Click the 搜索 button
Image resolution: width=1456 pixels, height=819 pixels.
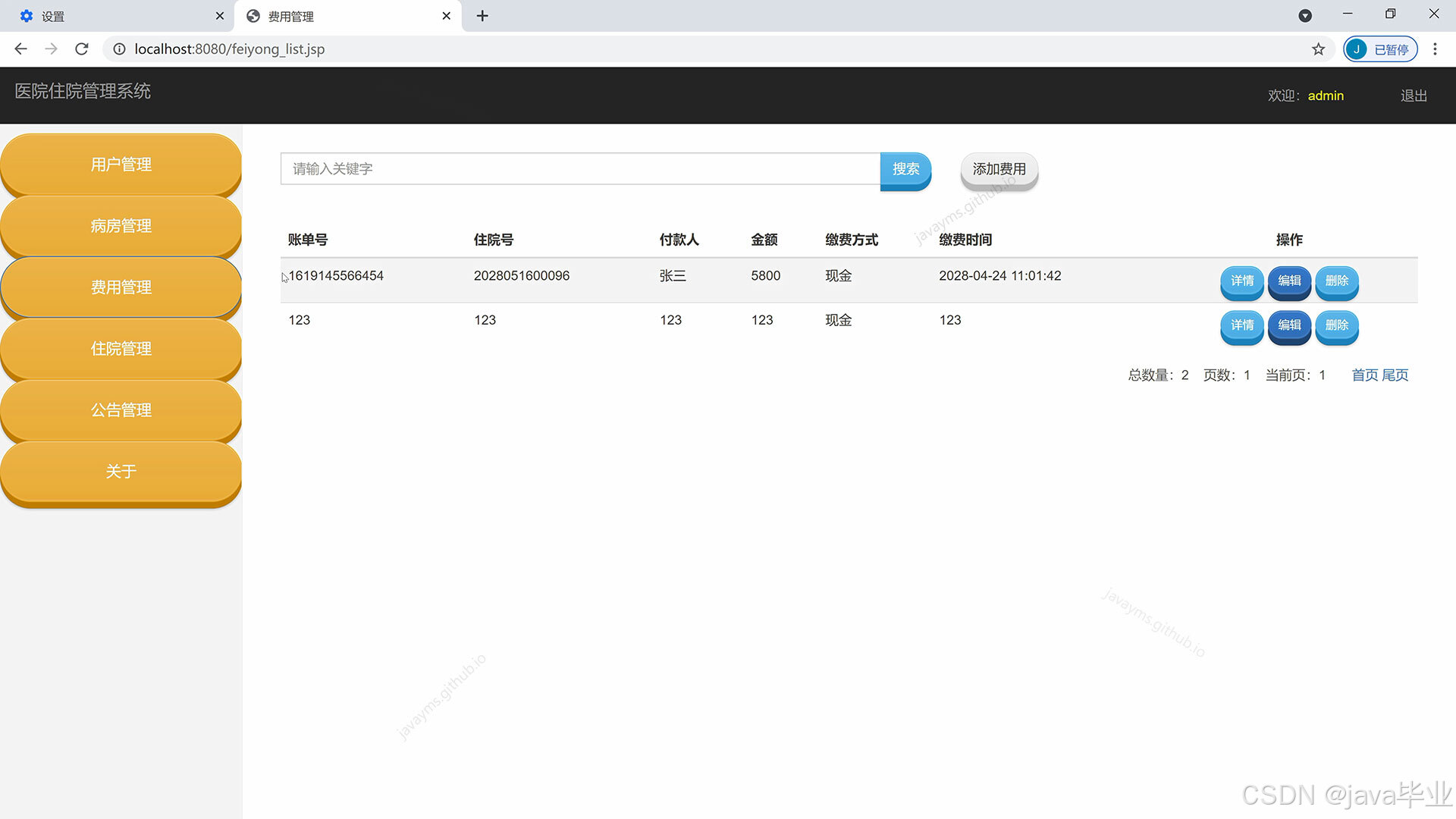pyautogui.click(x=905, y=170)
